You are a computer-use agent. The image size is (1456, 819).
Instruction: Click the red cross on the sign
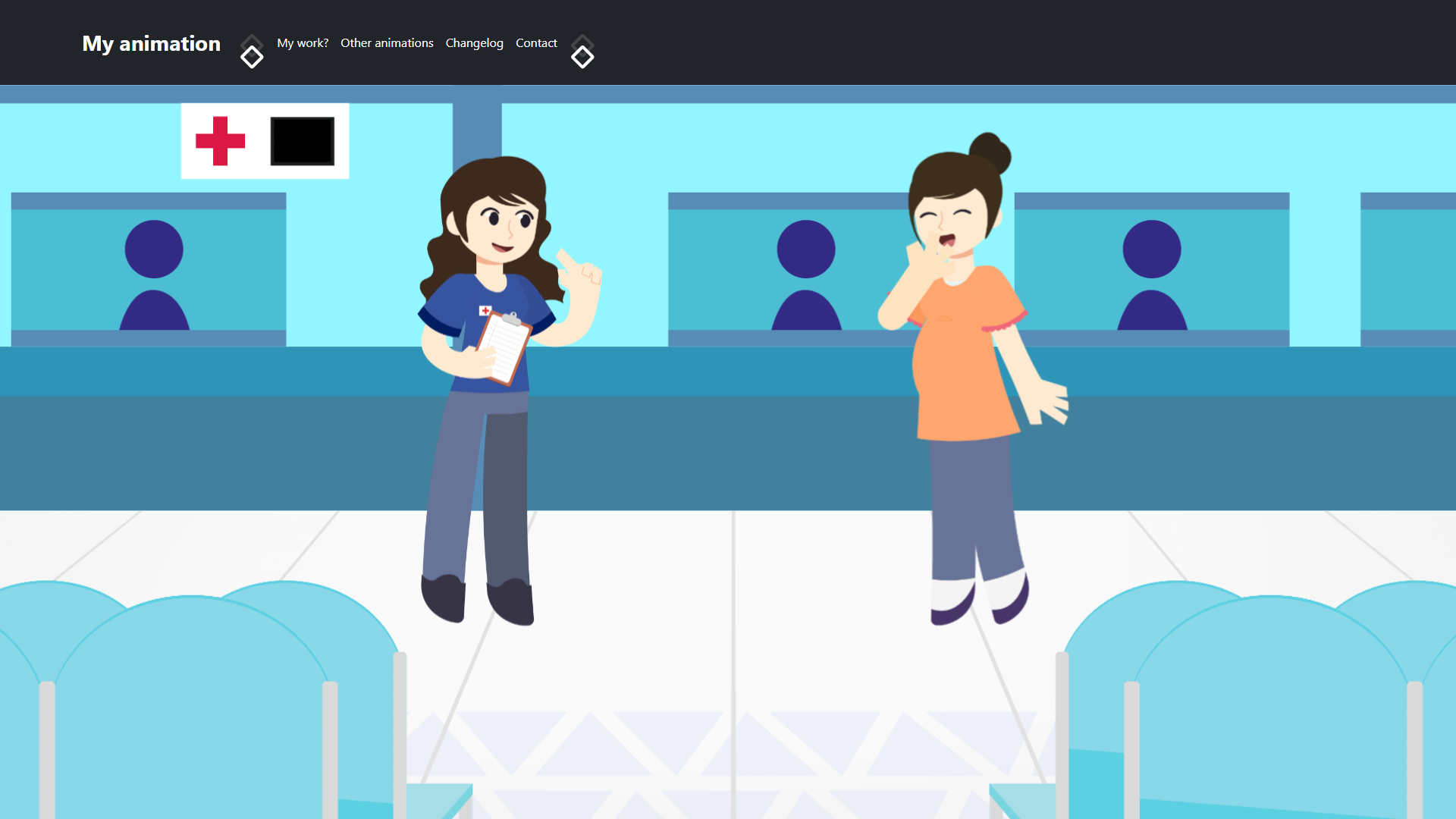click(220, 141)
